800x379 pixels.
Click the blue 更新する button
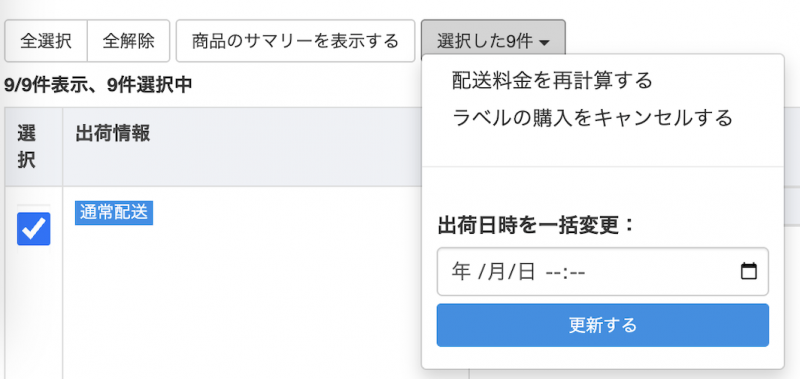(603, 325)
